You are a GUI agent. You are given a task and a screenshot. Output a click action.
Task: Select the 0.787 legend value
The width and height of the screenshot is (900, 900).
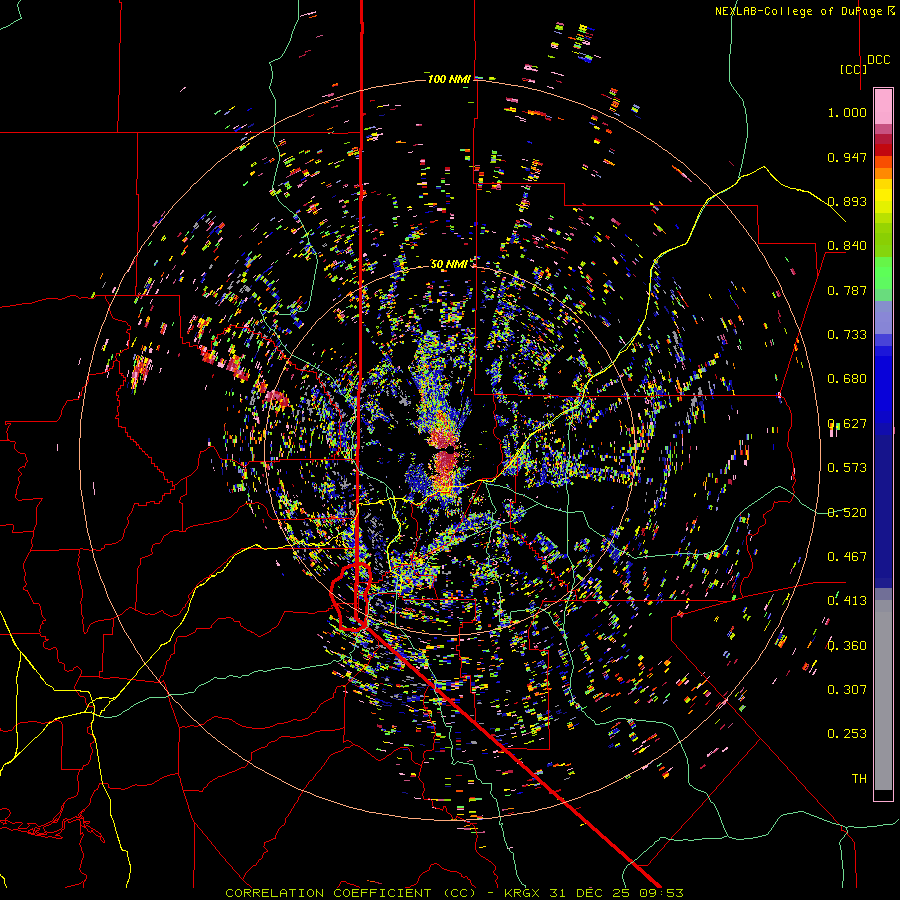(847, 290)
